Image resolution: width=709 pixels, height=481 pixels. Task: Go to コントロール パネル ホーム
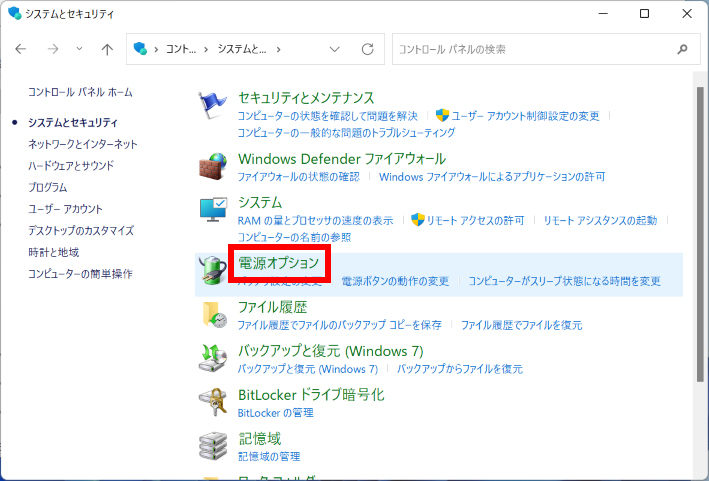tap(80, 92)
